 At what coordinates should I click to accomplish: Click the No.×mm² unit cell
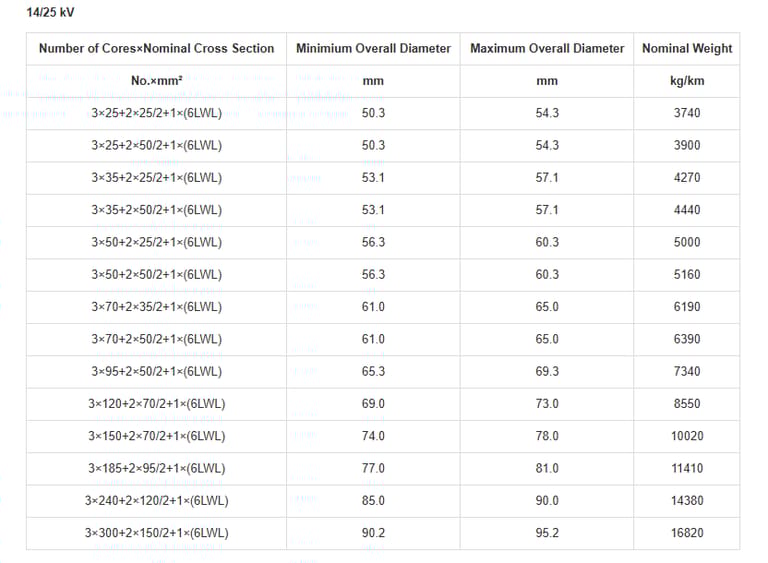point(156,81)
